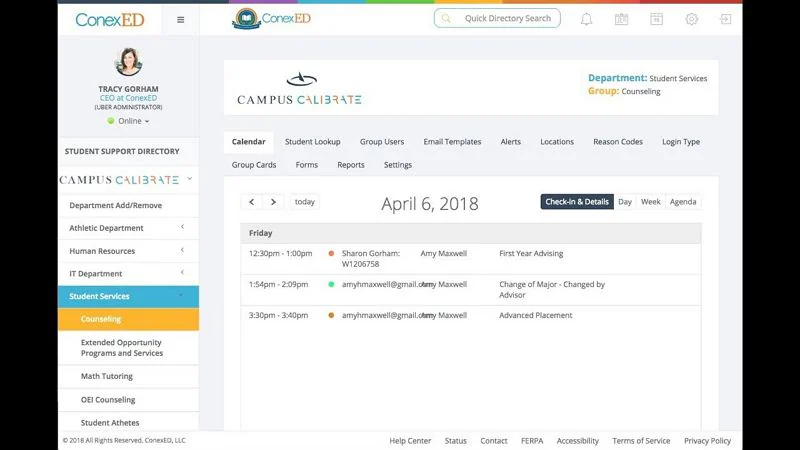Open the Online status dropdown
The width and height of the screenshot is (800, 450).
[x=129, y=121]
